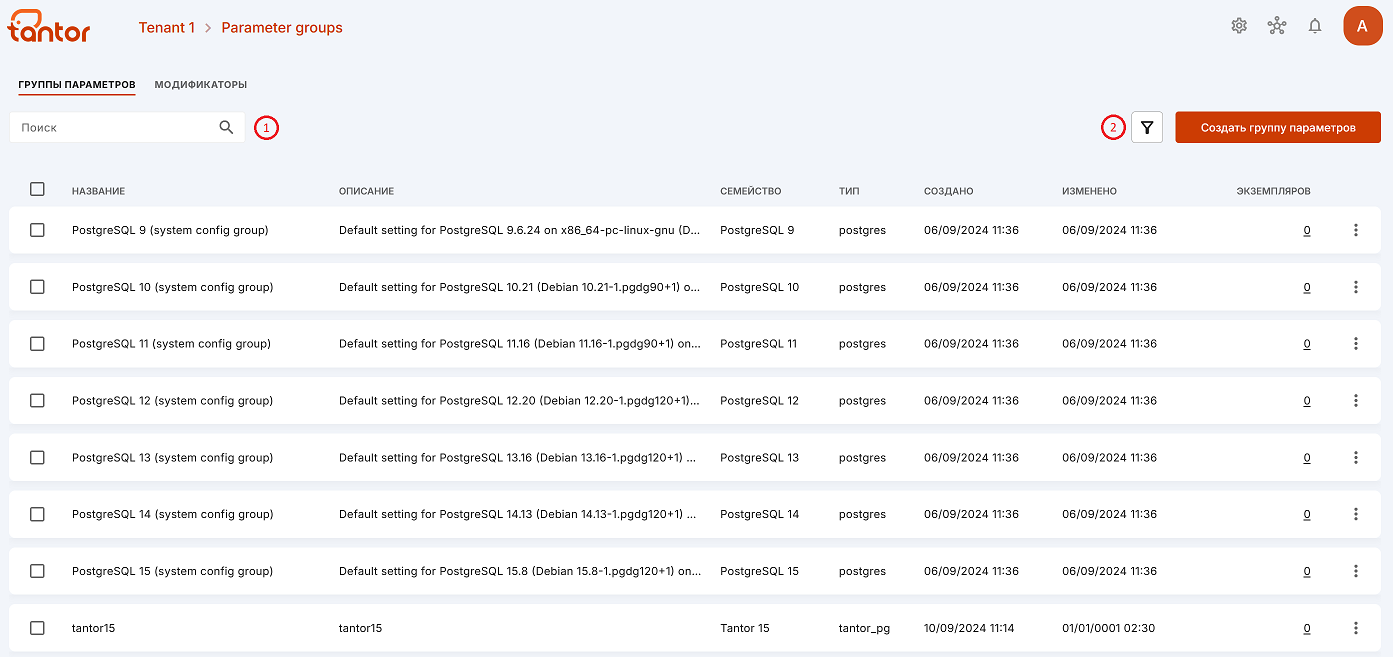Viewport: 1393px width, 657px height.
Task: Click the 01/01/0001 02:30 modified date
Action: (1108, 628)
